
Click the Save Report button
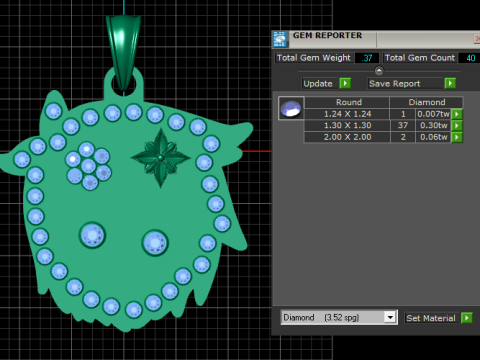pyautogui.click(x=406, y=83)
